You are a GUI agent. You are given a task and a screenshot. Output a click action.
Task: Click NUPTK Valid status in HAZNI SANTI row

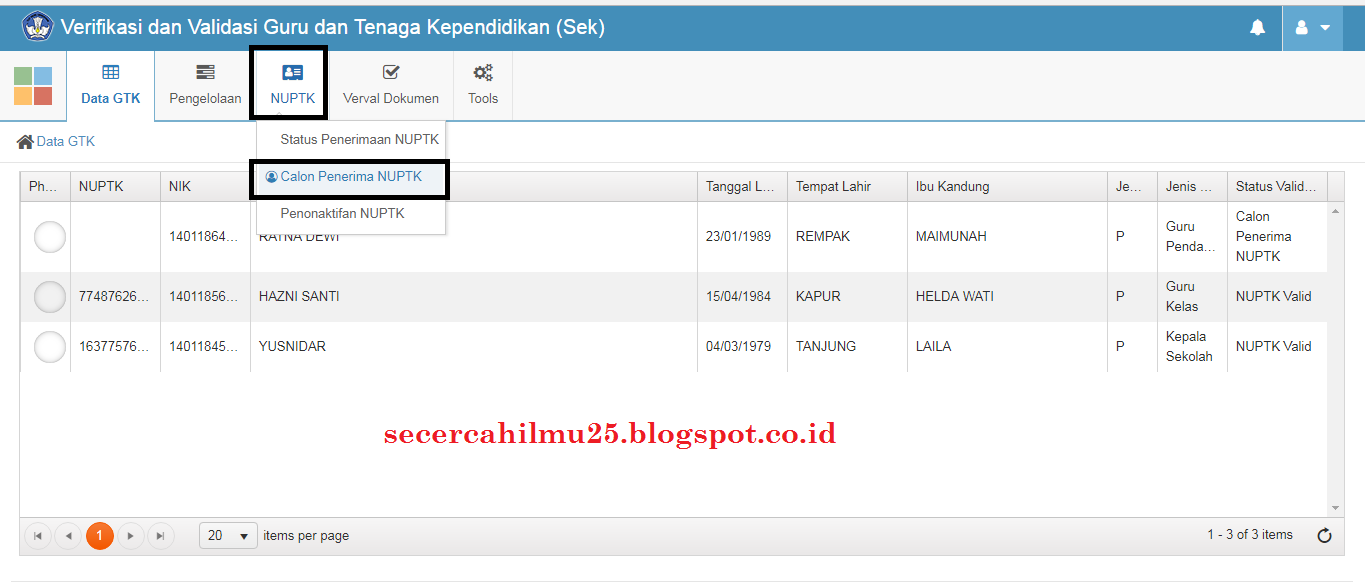point(1277,297)
